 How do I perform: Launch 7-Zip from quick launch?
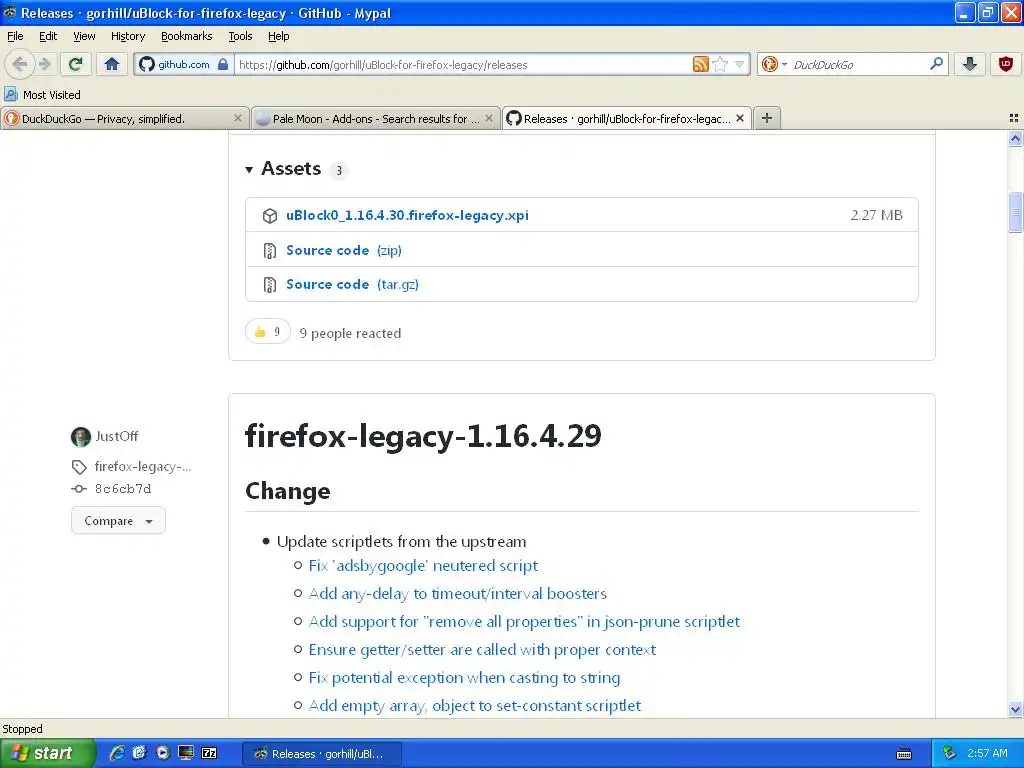pos(209,753)
